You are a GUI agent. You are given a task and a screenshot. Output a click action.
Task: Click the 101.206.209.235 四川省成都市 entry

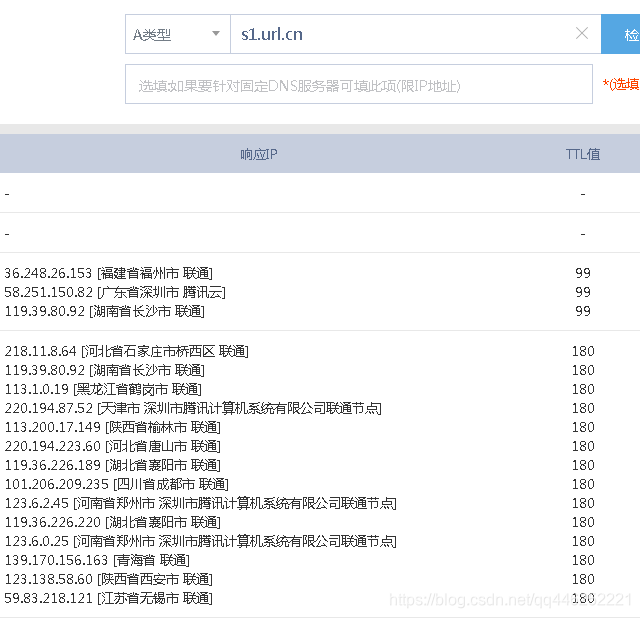116,484
